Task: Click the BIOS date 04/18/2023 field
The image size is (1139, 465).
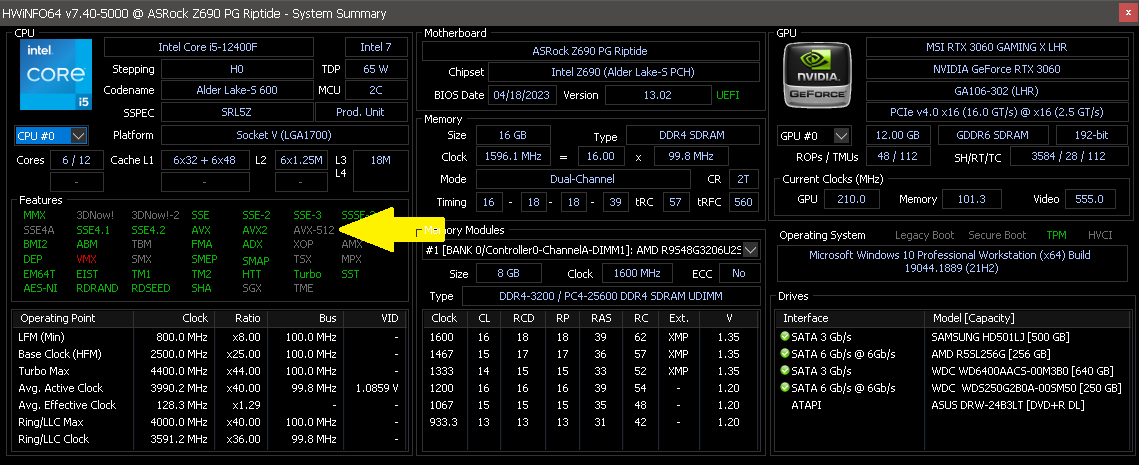Action: click(x=524, y=95)
